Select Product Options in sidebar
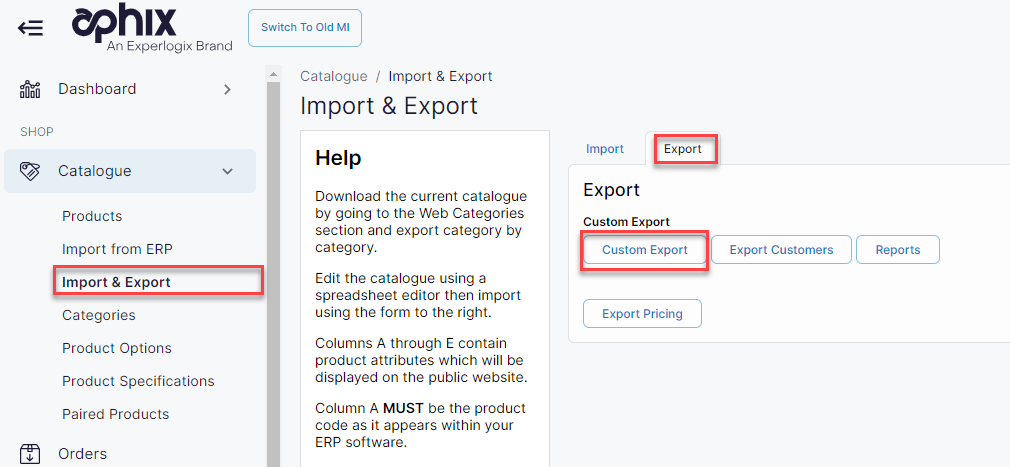This screenshot has width=1010, height=467. 117,348
